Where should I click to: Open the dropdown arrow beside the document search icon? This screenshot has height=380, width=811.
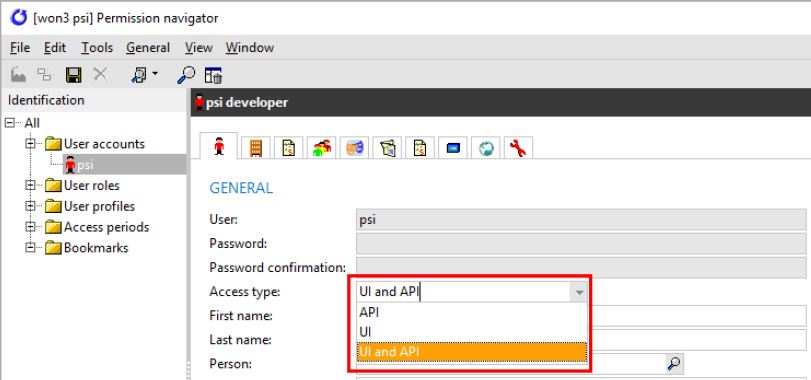click(x=155, y=74)
